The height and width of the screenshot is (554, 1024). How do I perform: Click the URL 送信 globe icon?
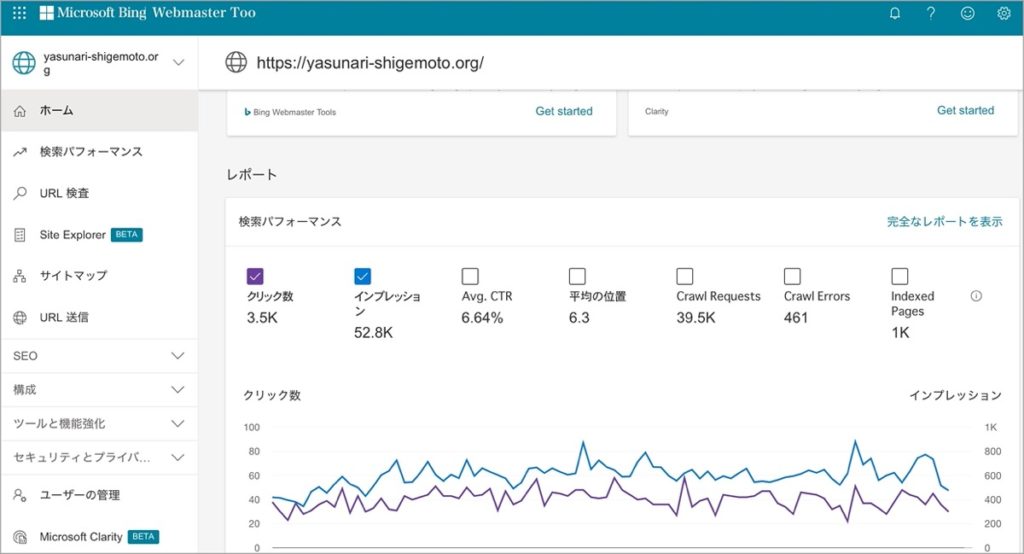(x=20, y=318)
